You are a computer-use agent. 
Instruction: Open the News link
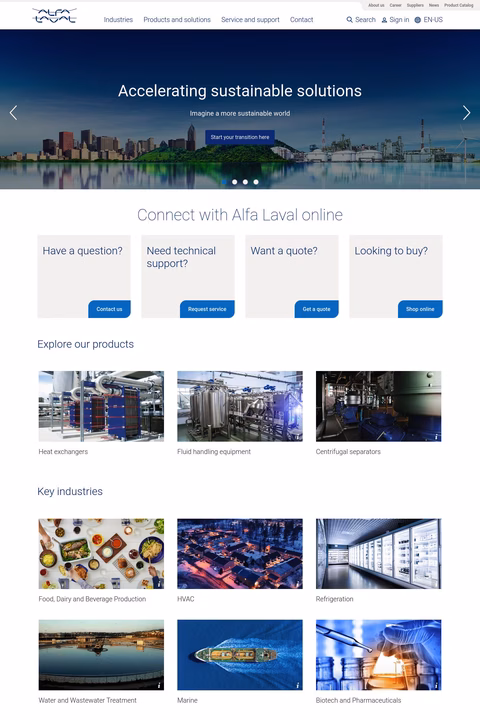tap(434, 5)
